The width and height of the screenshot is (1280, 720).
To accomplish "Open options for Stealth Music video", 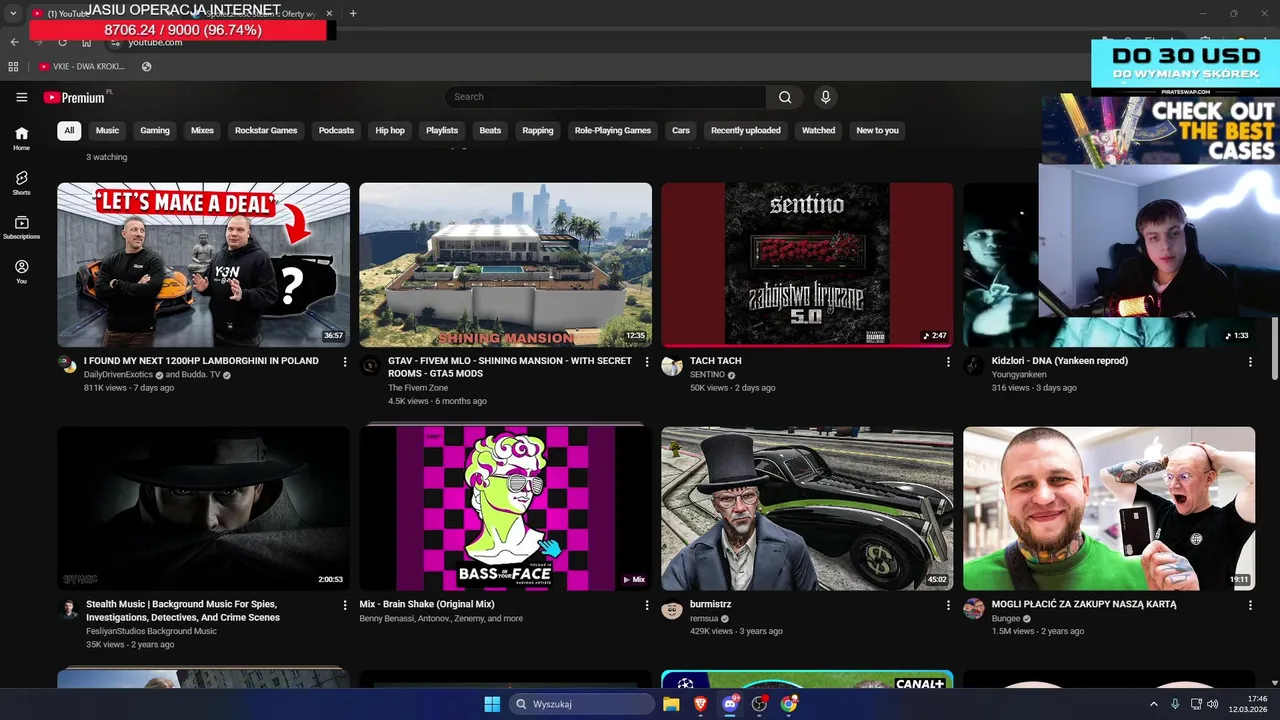I will click(345, 605).
